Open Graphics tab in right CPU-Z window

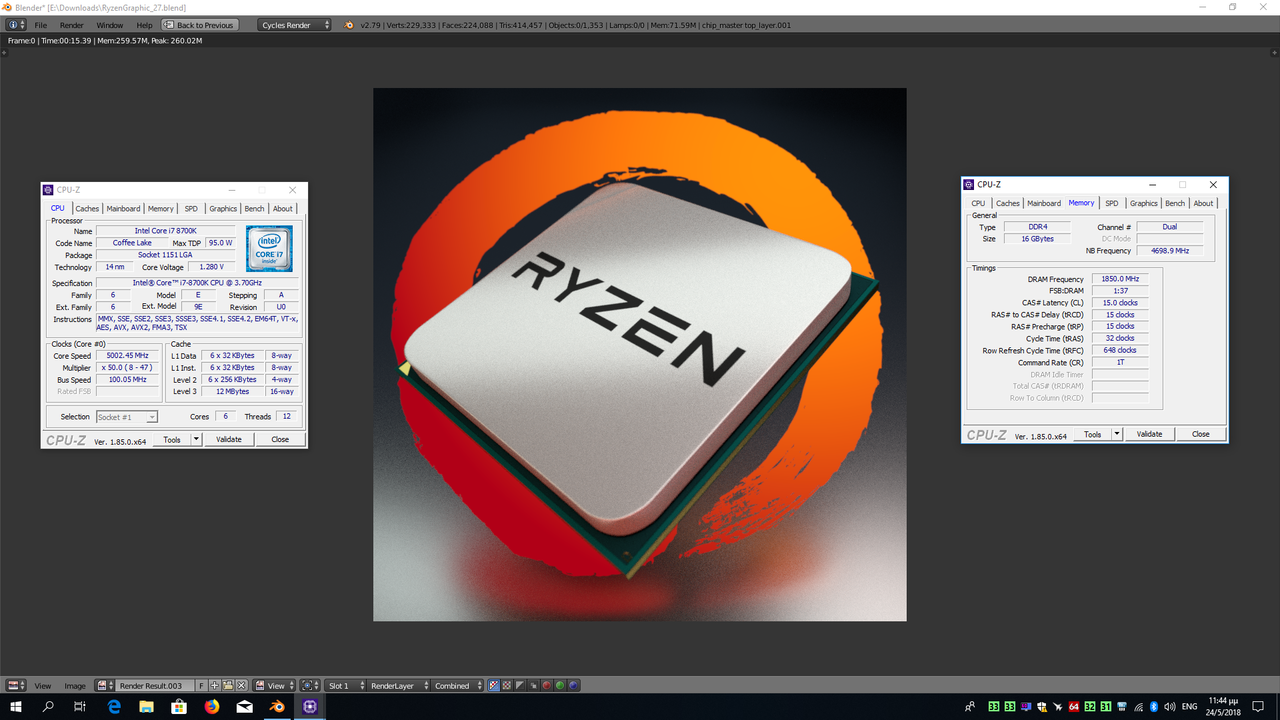(x=1144, y=203)
